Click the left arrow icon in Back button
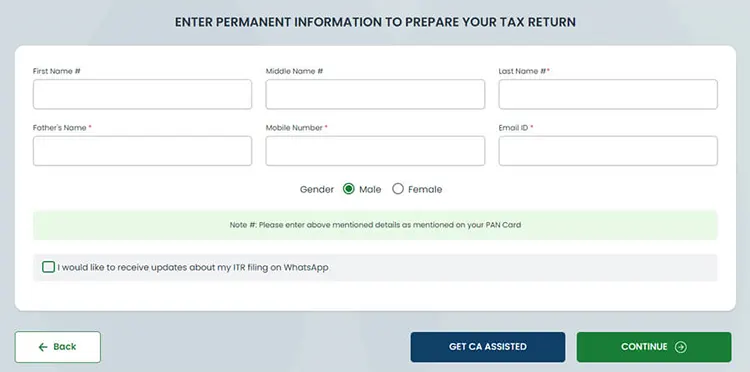Screen dimensions: 750x372 point(43,347)
